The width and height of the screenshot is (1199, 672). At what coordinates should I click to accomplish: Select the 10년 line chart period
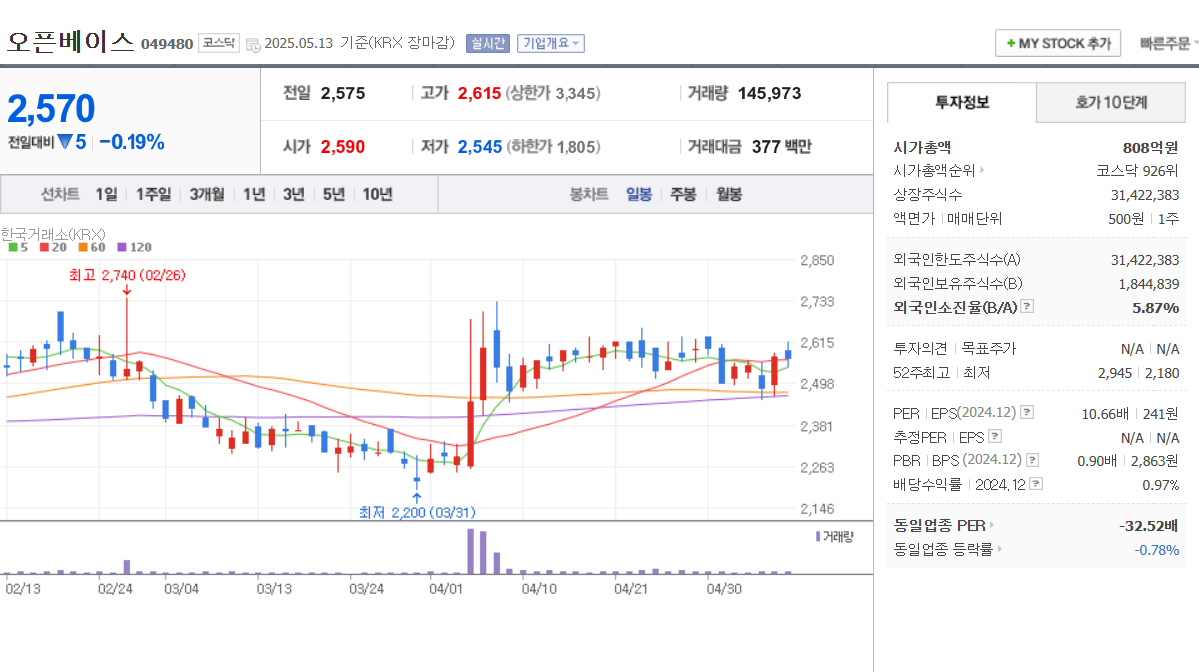pyautogui.click(x=377, y=194)
